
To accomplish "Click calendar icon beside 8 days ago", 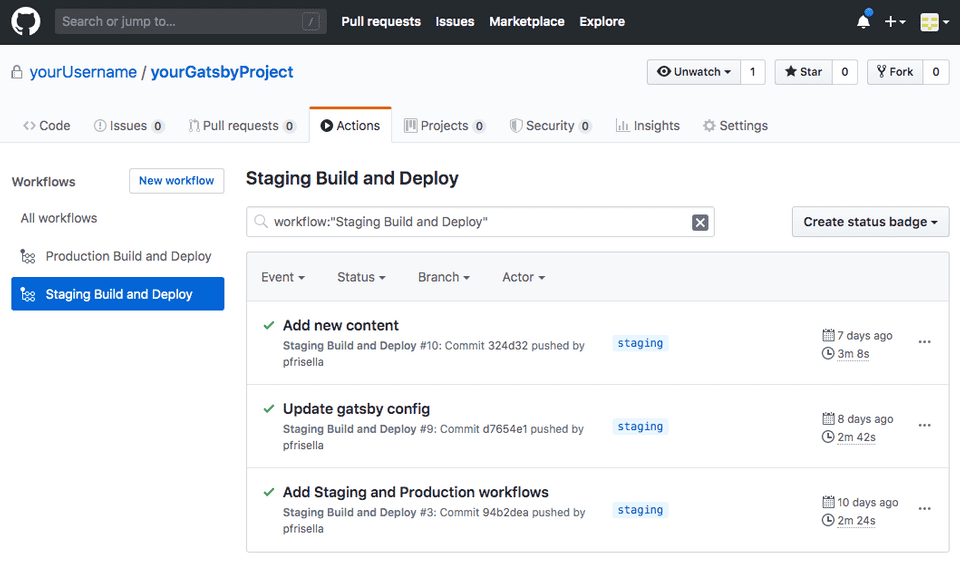I will (828, 418).
